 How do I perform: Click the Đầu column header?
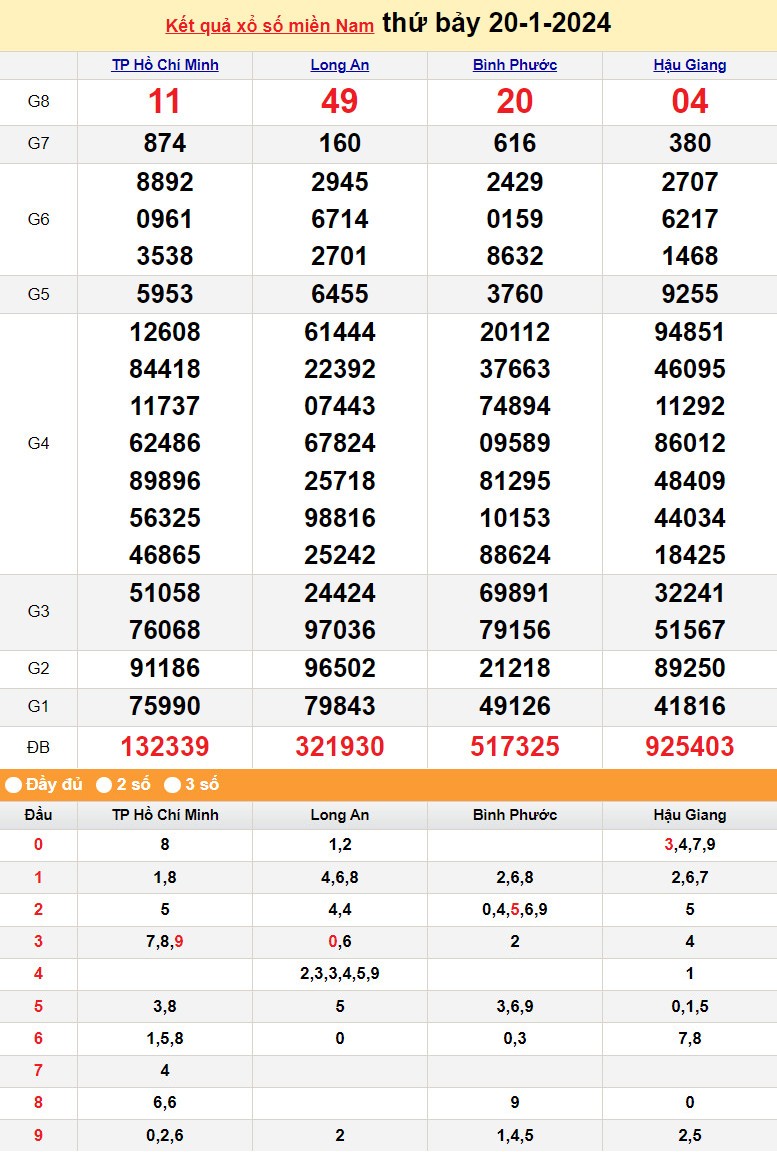[38, 815]
